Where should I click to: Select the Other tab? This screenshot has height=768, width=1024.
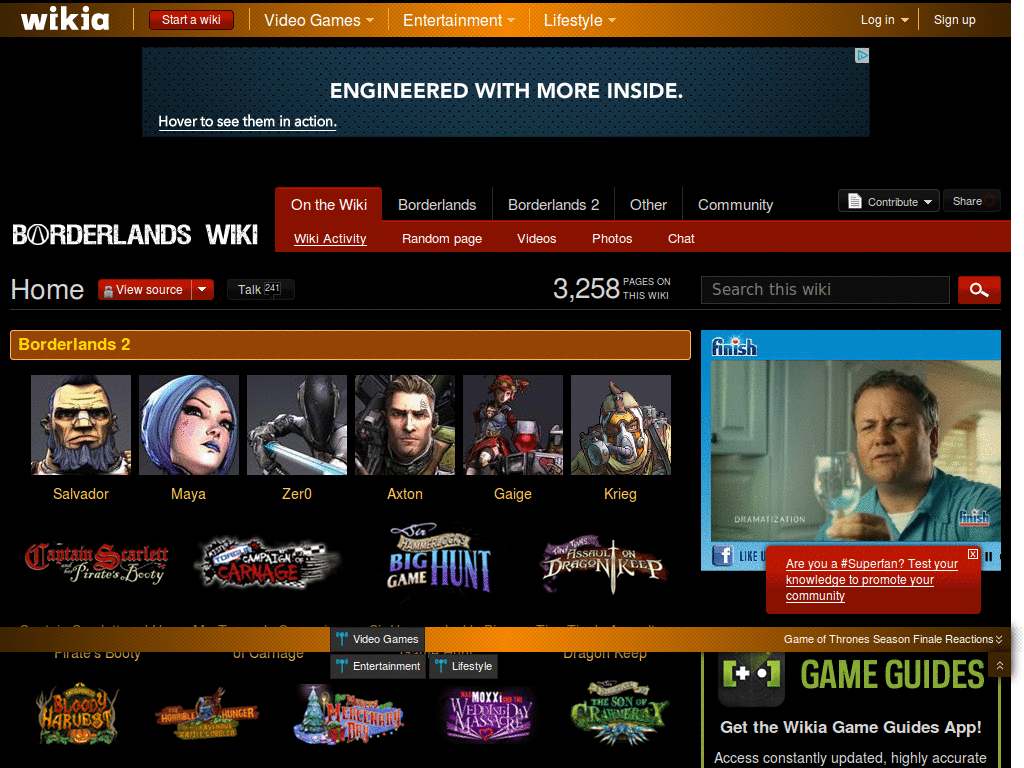[648, 204]
